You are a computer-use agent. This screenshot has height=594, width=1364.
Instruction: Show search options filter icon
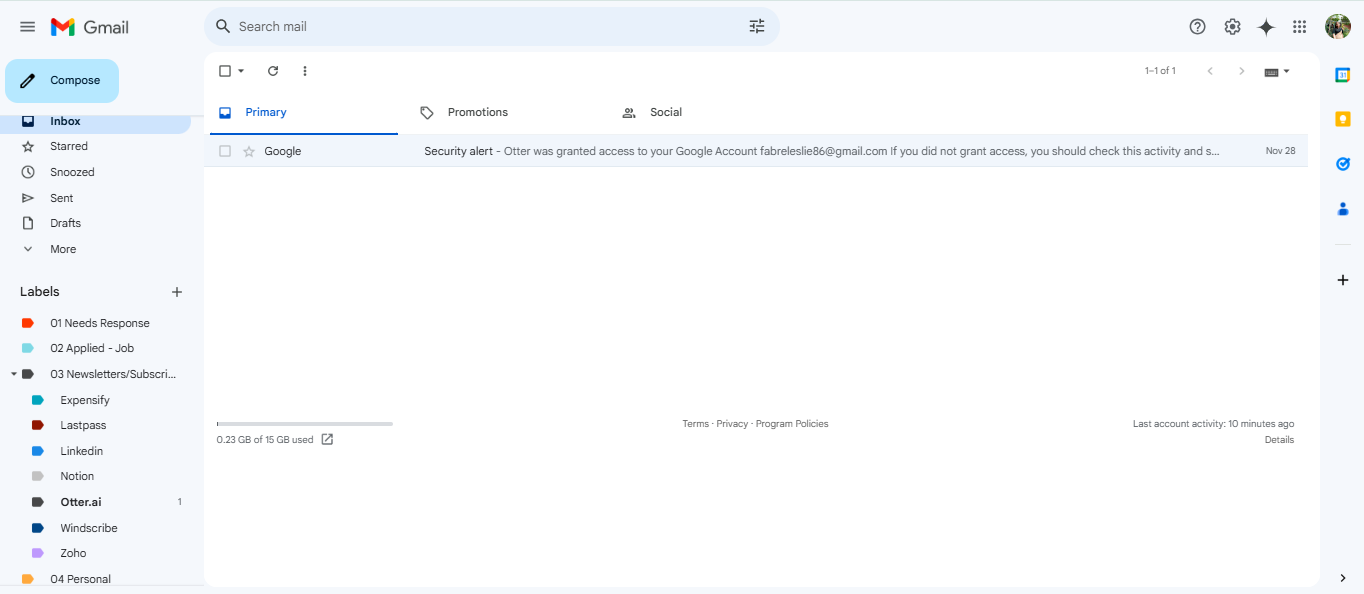coord(757,26)
